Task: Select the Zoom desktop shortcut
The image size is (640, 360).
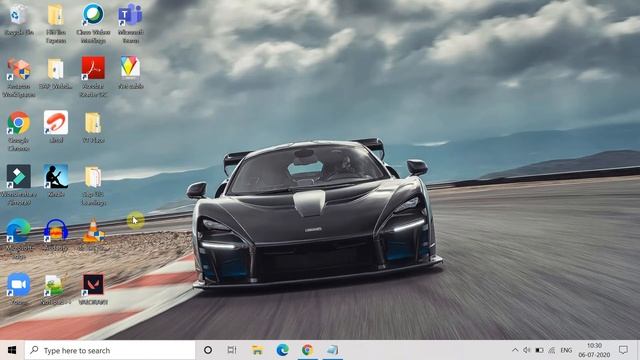Action: pos(18,289)
